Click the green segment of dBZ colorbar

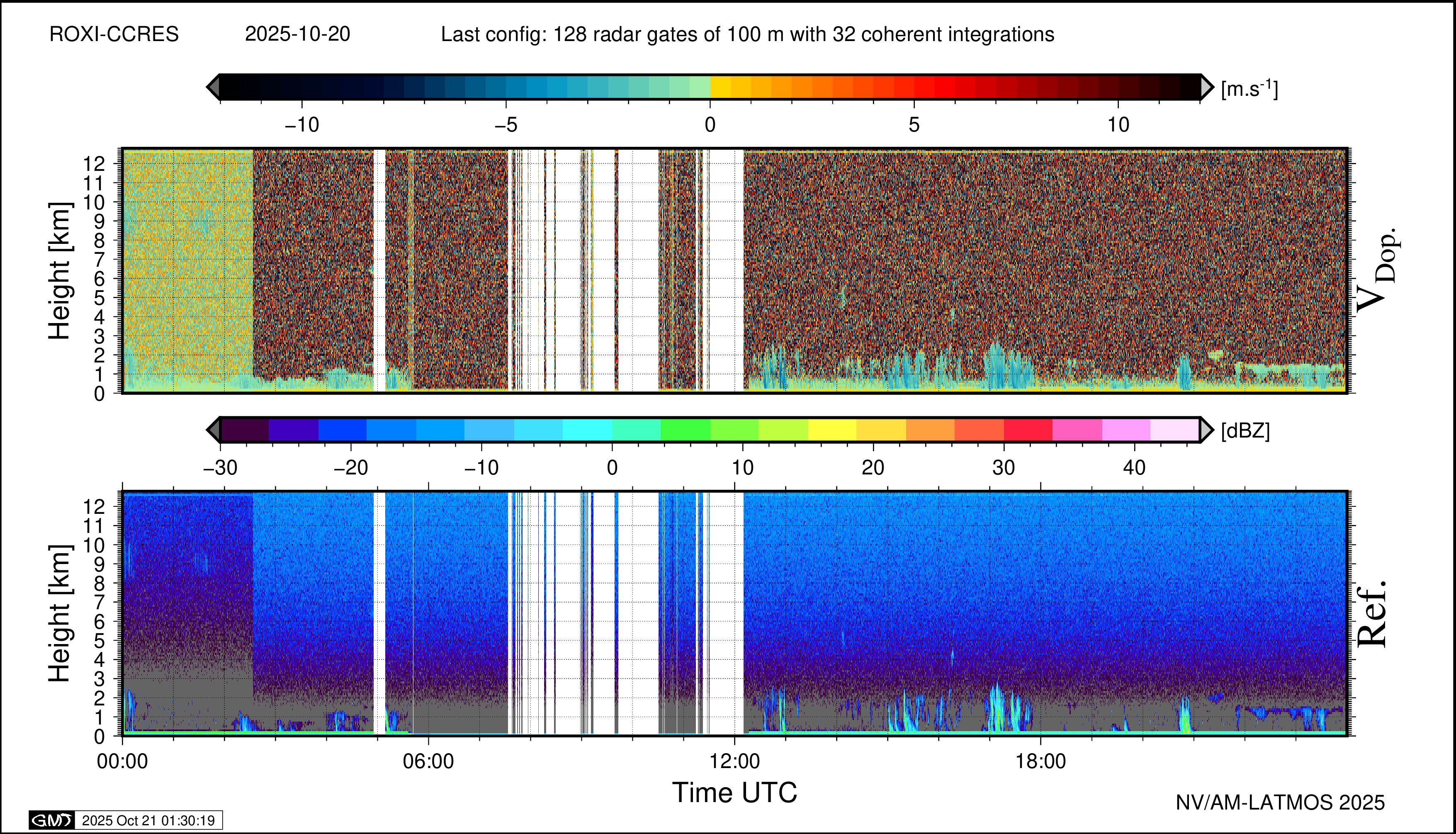click(685, 430)
